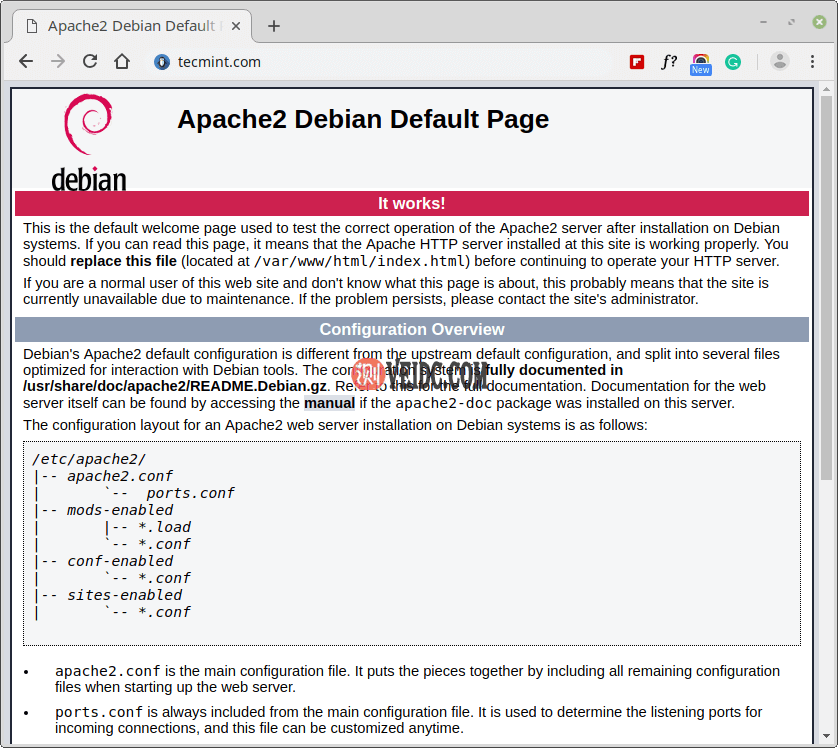
Task: Open a new tab with plus button
Action: point(274,26)
